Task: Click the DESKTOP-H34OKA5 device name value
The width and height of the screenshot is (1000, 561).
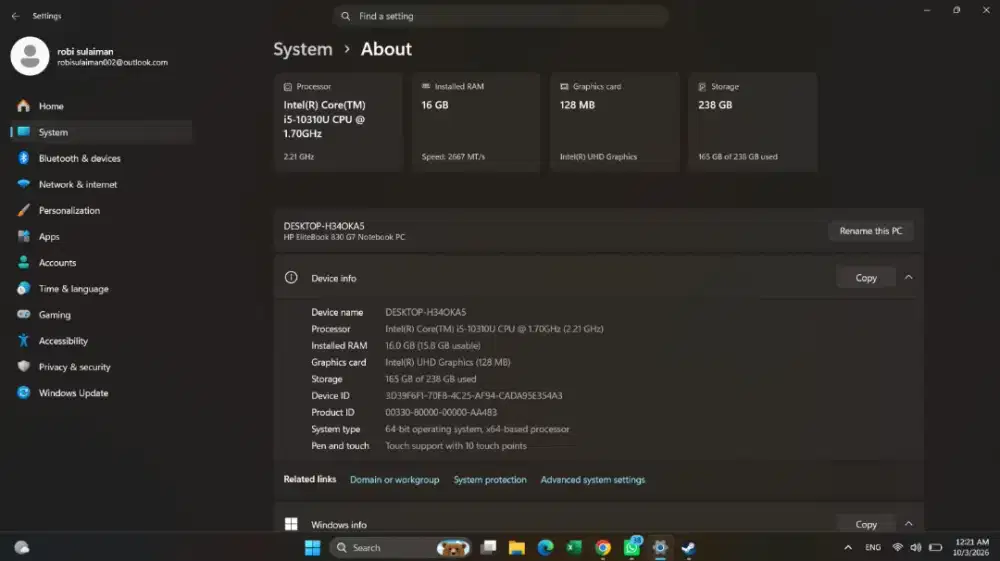Action: click(x=425, y=312)
